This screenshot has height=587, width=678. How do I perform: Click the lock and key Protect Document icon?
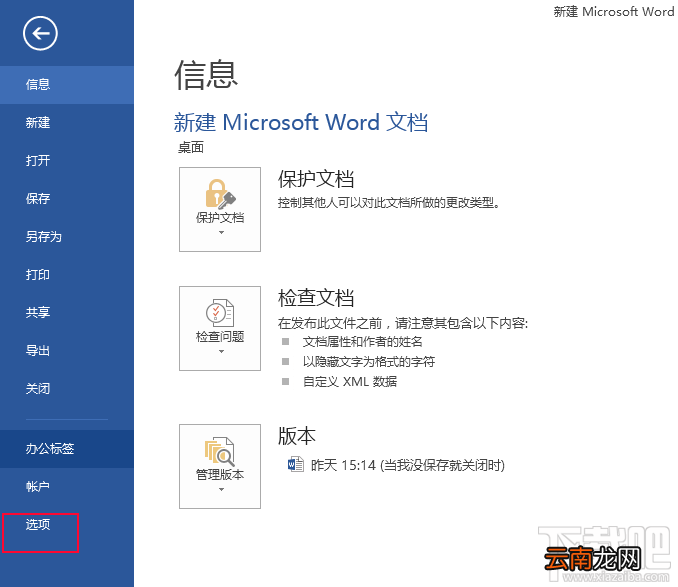point(220,194)
